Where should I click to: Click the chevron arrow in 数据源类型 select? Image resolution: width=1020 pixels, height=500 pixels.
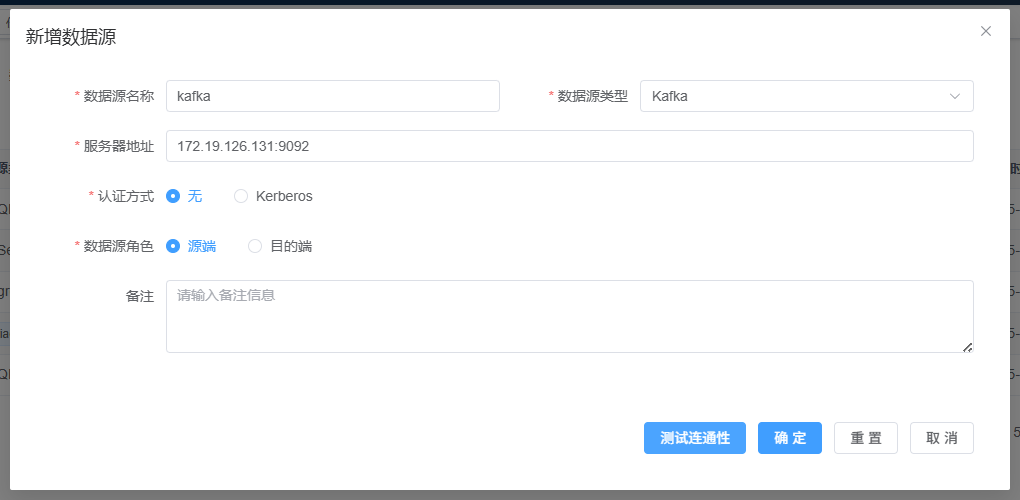click(x=954, y=96)
